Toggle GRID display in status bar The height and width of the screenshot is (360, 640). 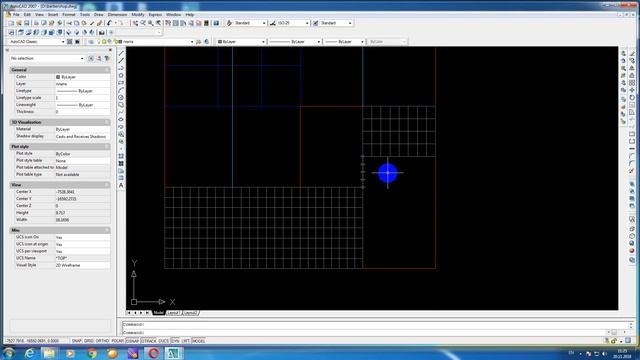[x=89, y=341]
